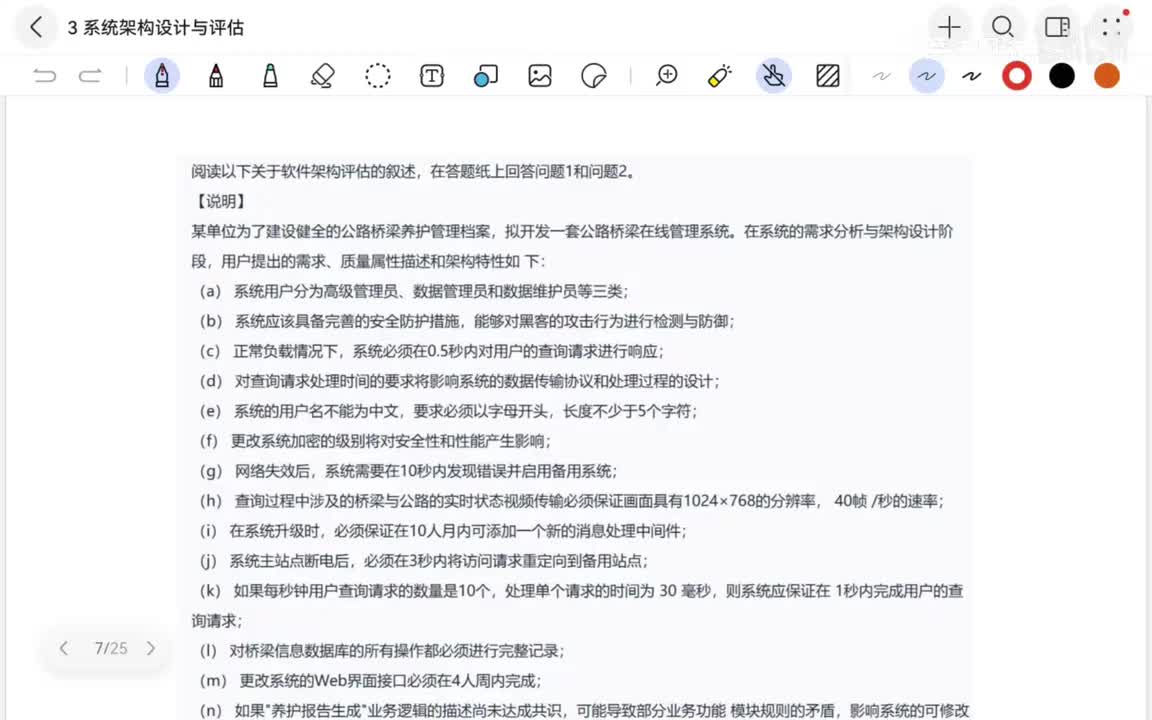This screenshot has height=720, width=1152.
Task: Redo the last undone stroke
Action: [90, 76]
